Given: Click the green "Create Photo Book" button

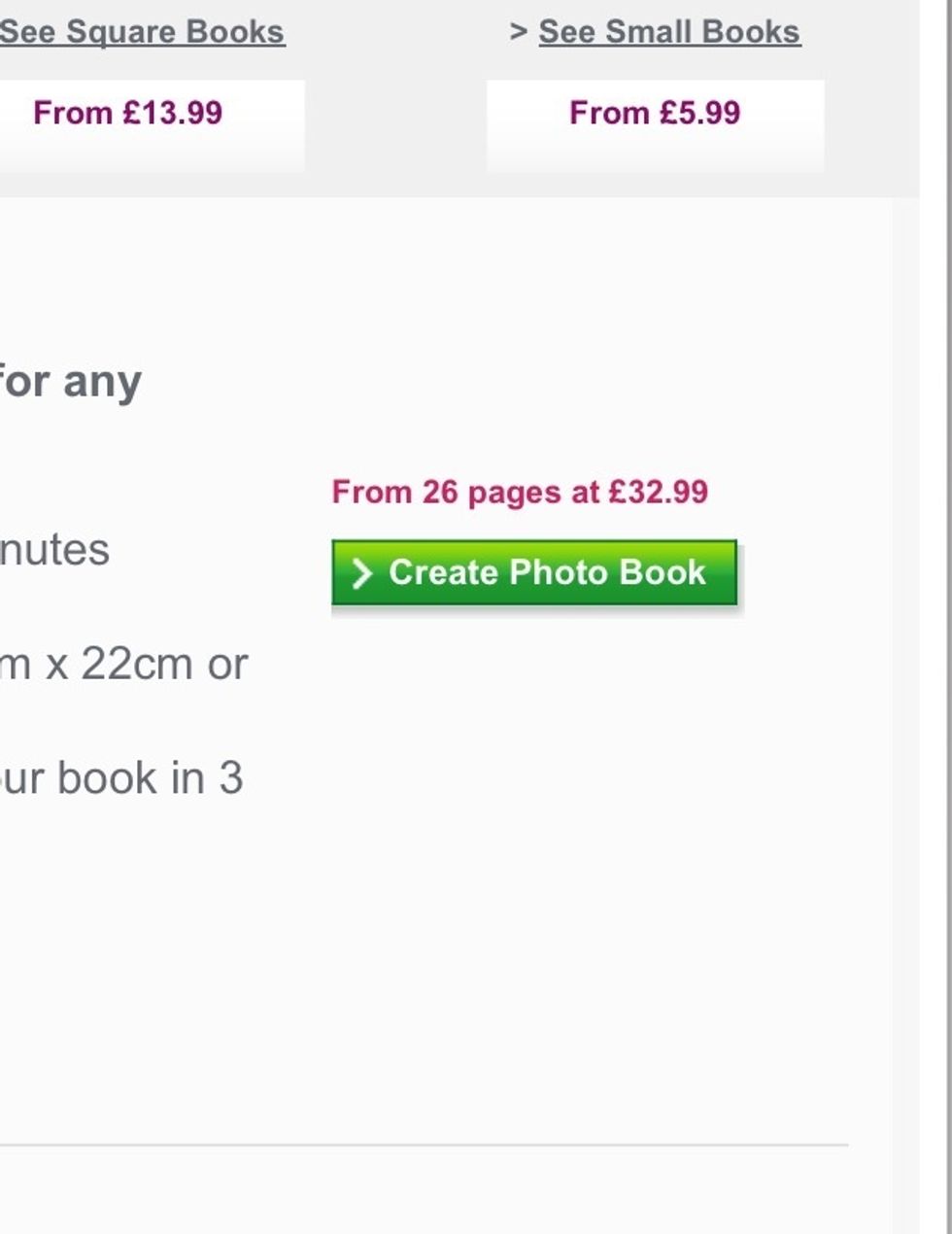Looking at the screenshot, I should [534, 573].
